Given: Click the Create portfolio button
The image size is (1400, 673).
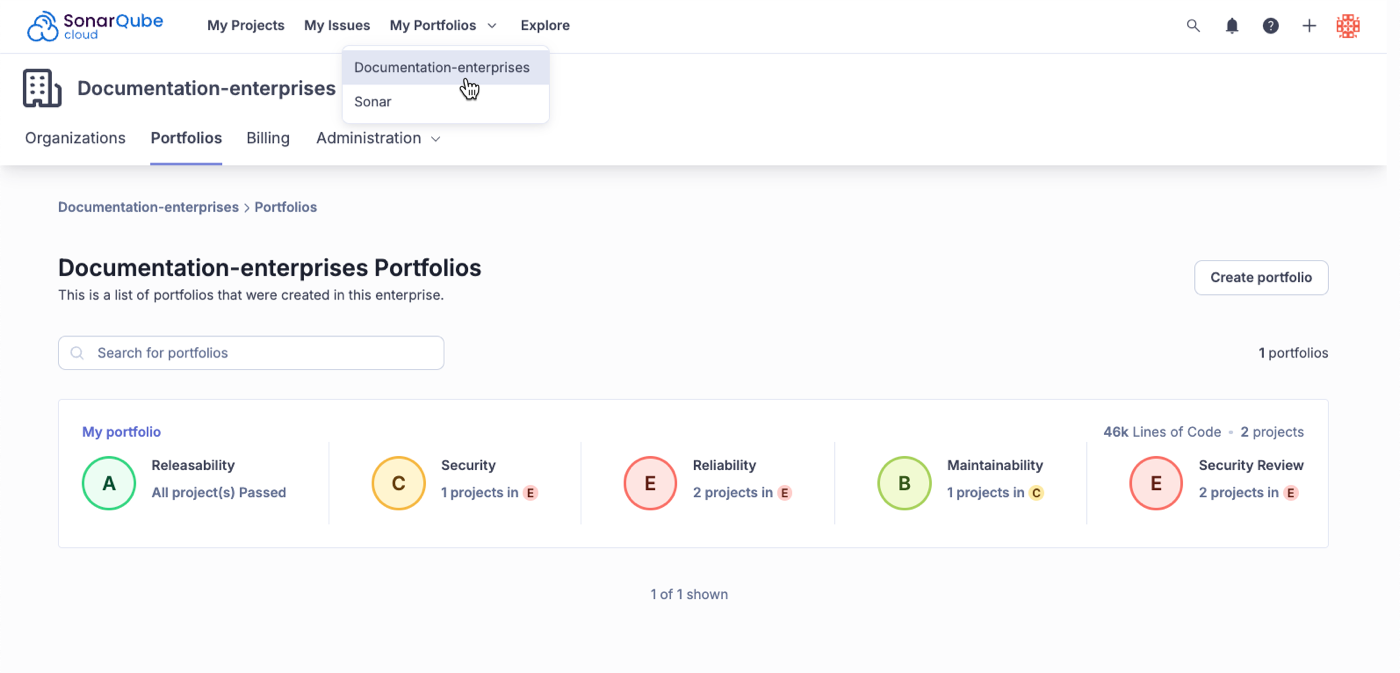Looking at the screenshot, I should coord(1261,277).
